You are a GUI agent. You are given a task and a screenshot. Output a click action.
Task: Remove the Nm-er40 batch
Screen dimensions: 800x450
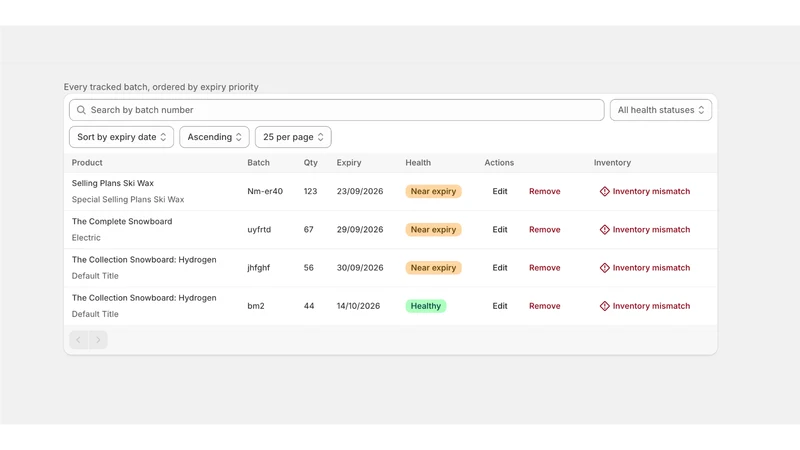tap(544, 191)
